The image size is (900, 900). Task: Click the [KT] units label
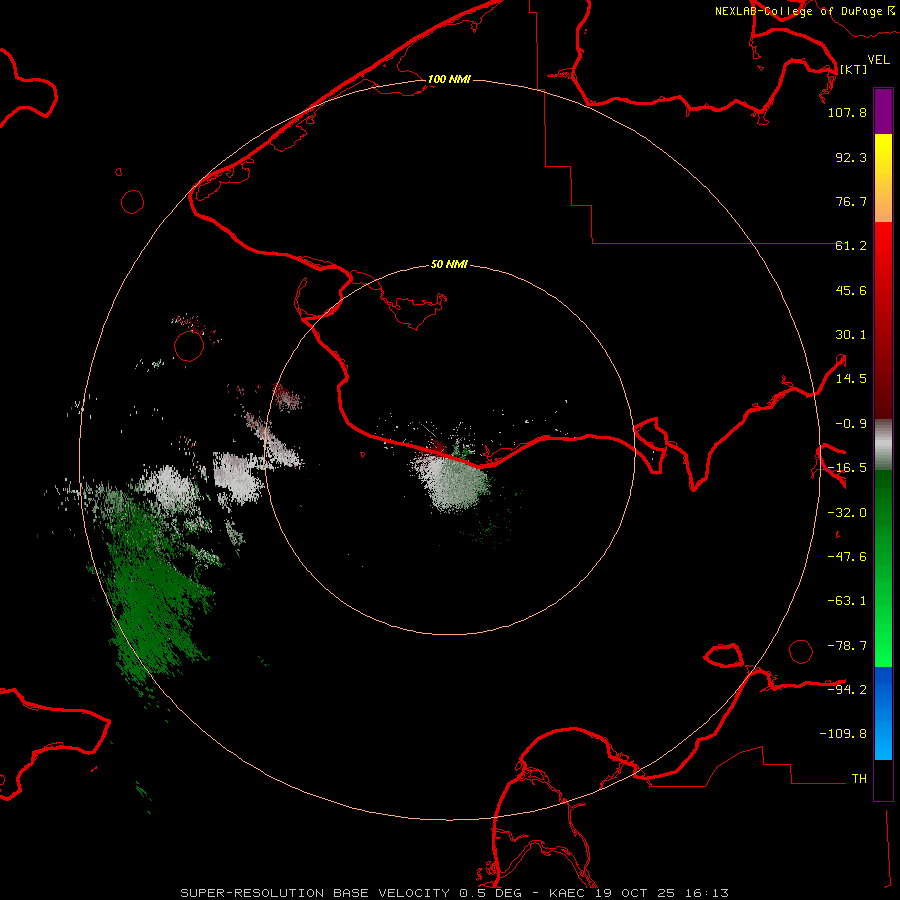pos(854,69)
